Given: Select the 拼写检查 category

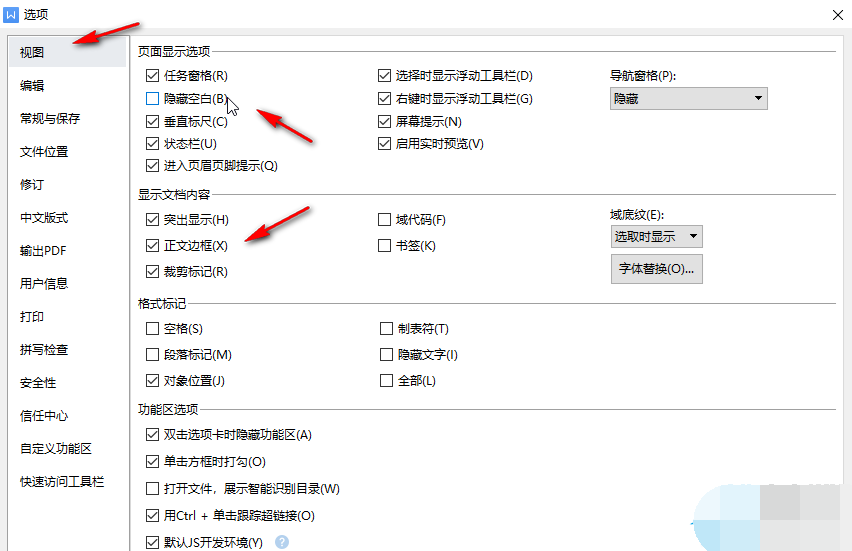Looking at the screenshot, I should pyautogui.click(x=44, y=350).
